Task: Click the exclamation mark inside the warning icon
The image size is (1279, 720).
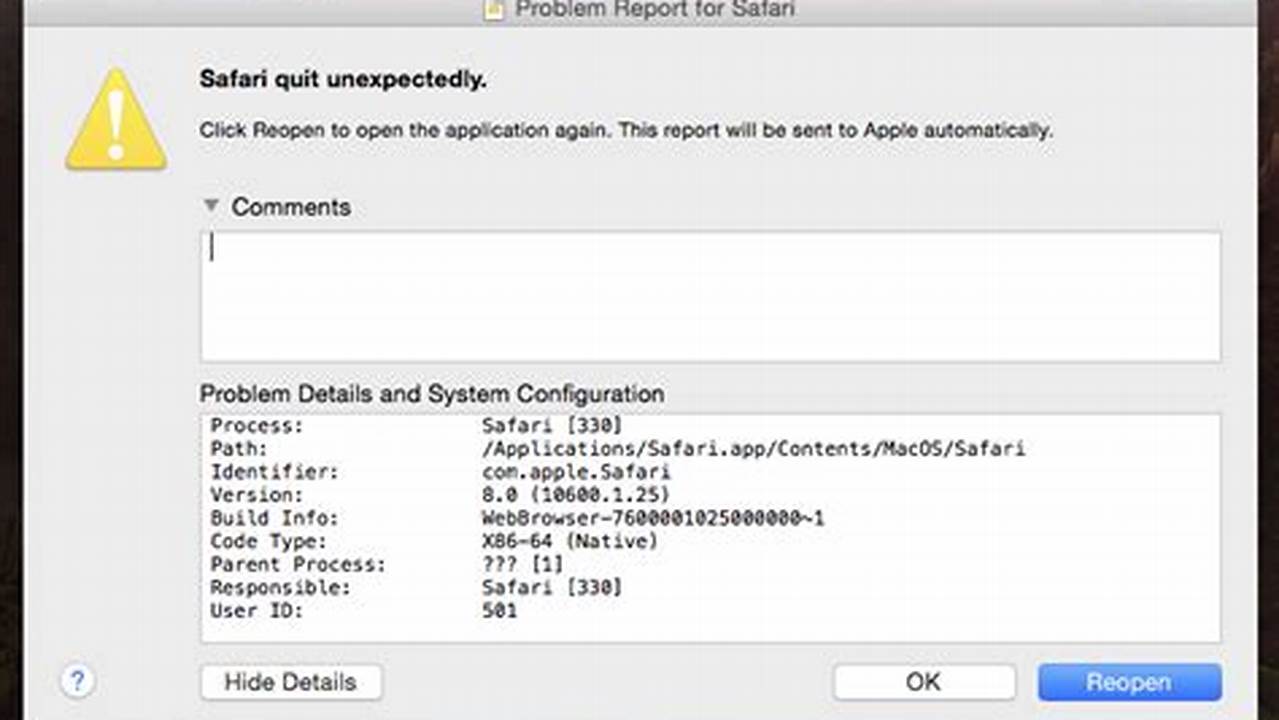Action: click(115, 120)
